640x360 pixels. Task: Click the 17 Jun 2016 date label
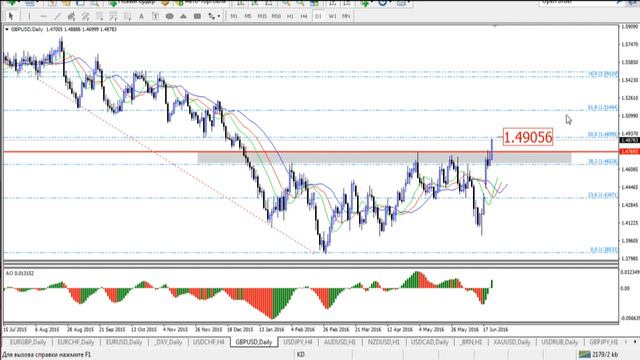click(496, 329)
